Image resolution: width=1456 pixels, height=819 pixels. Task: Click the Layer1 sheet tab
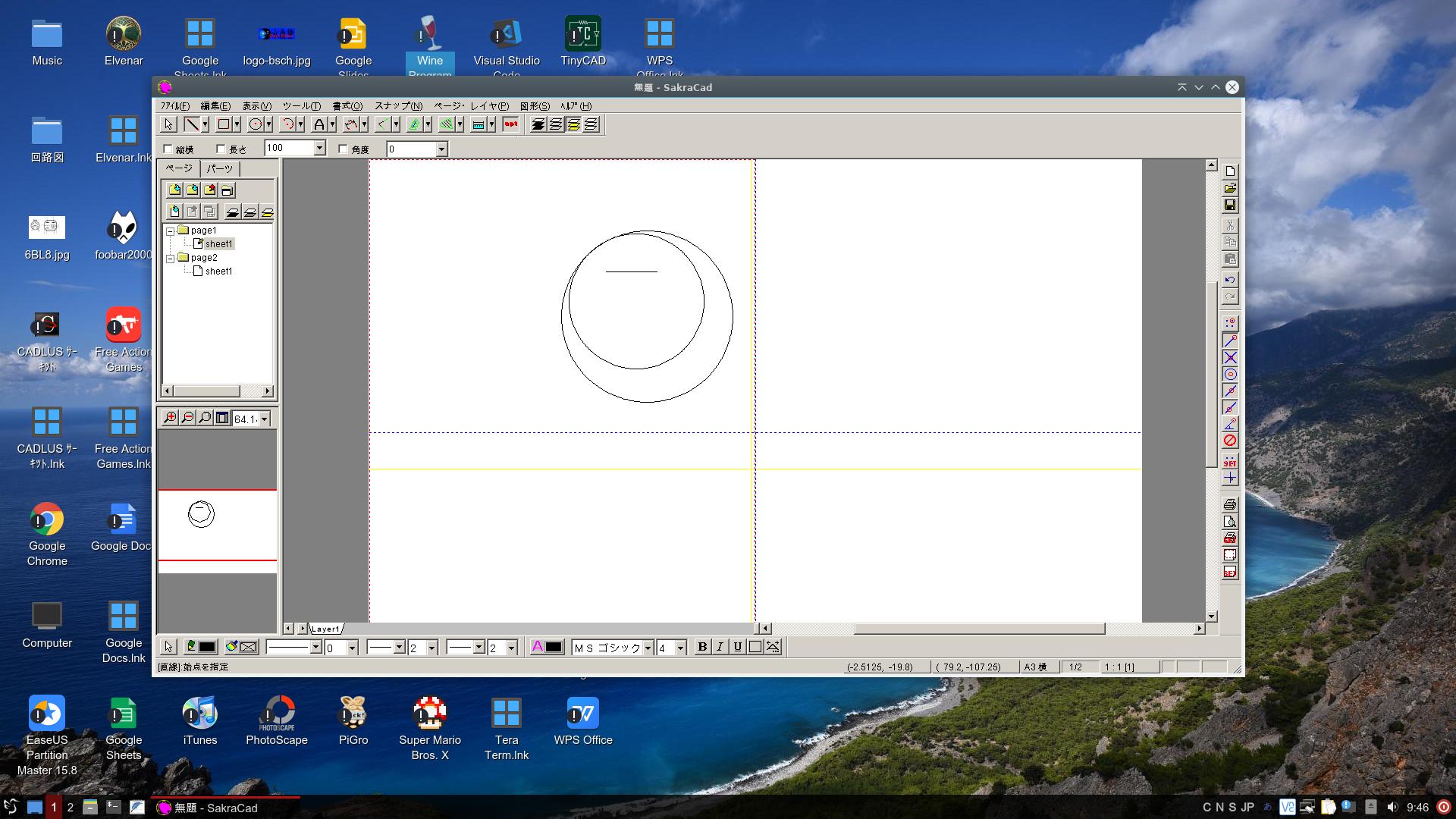325,629
